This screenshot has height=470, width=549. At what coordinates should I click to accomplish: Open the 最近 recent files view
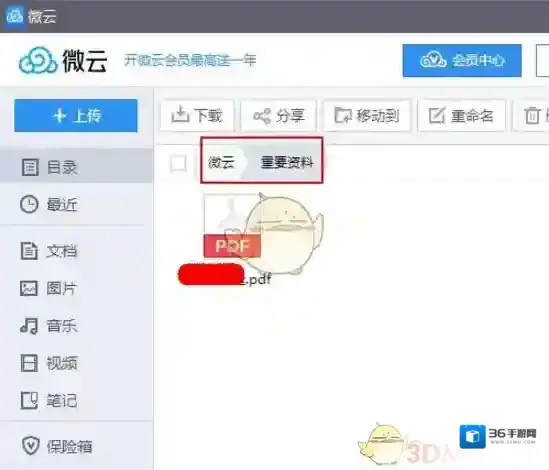click(x=76, y=205)
